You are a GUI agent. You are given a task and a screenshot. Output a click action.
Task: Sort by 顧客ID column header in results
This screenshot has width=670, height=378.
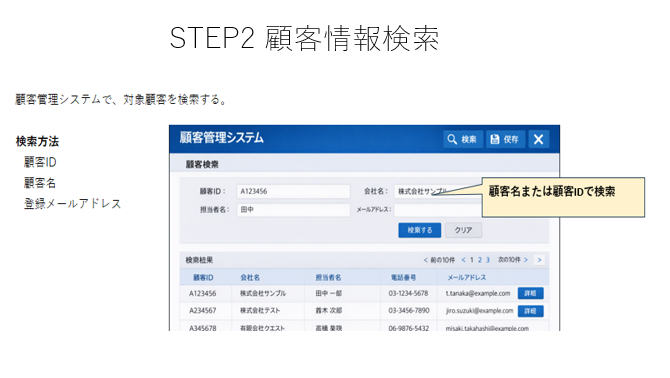(203, 278)
